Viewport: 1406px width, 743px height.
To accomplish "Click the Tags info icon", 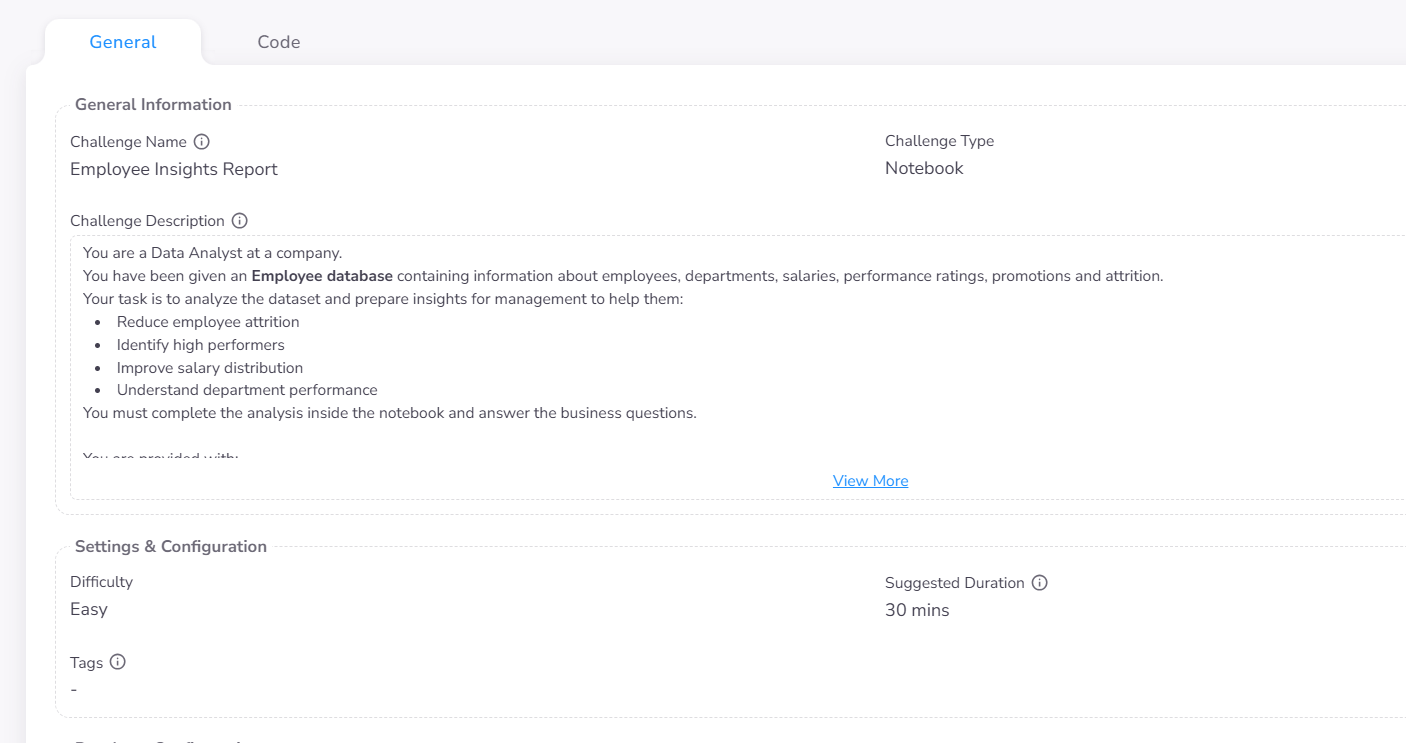I will [x=118, y=662].
